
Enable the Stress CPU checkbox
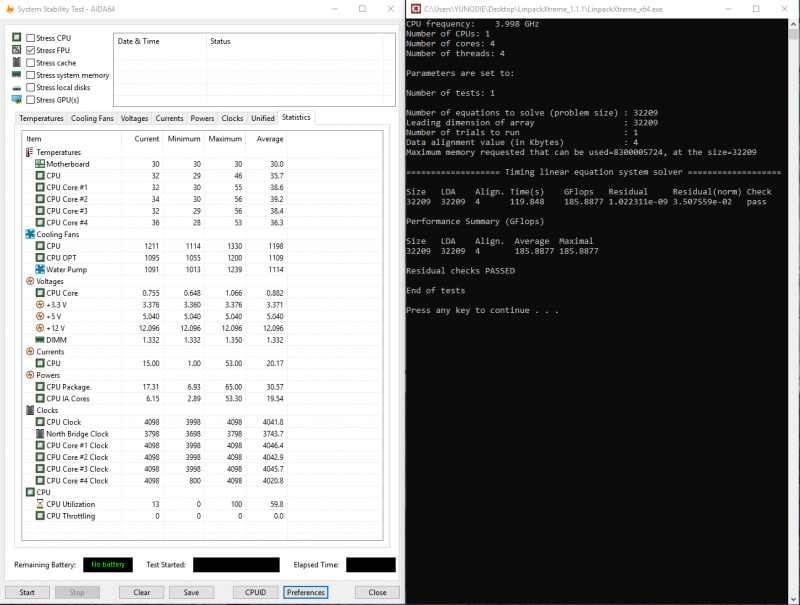30,38
